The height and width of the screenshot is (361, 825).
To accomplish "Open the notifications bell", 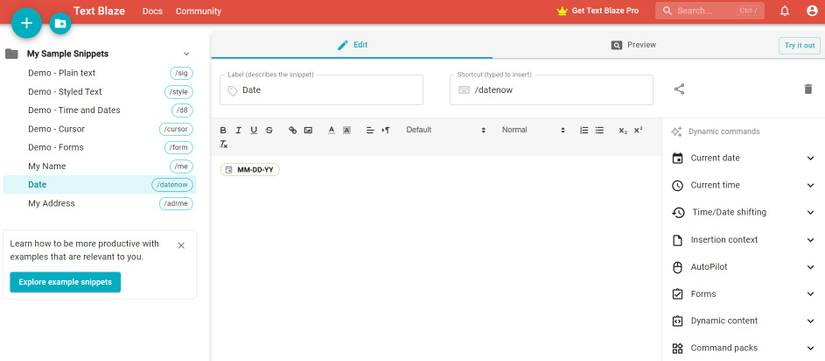I will (784, 11).
